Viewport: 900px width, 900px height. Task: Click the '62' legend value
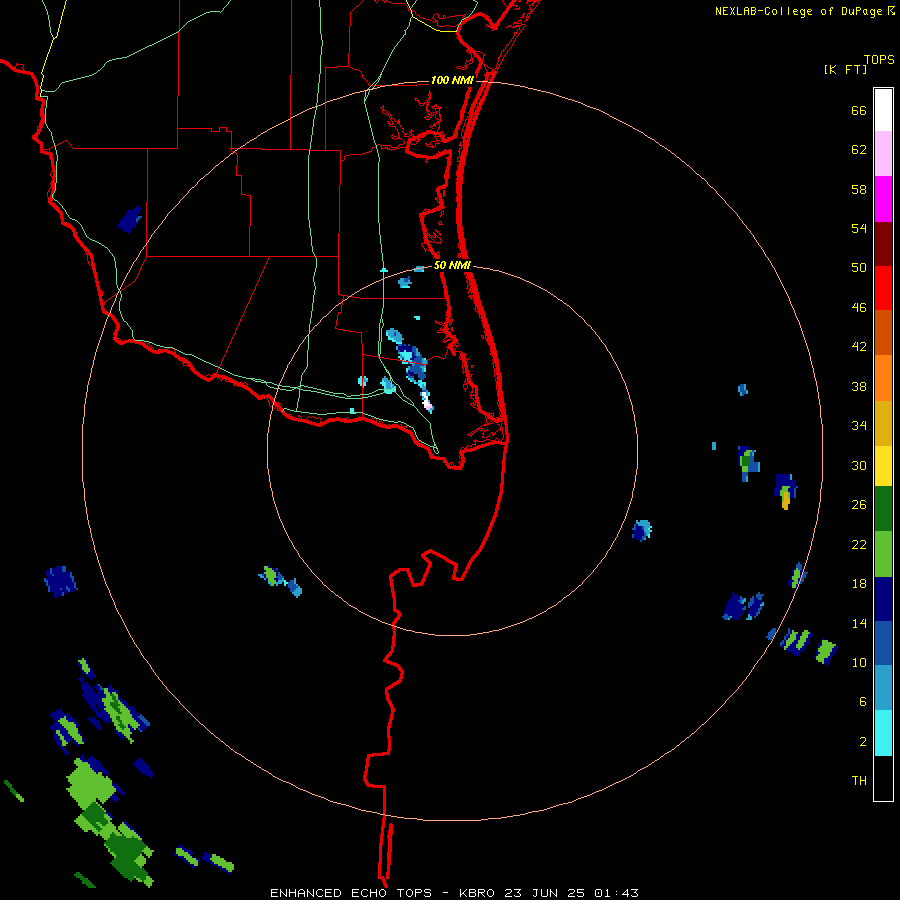point(859,150)
